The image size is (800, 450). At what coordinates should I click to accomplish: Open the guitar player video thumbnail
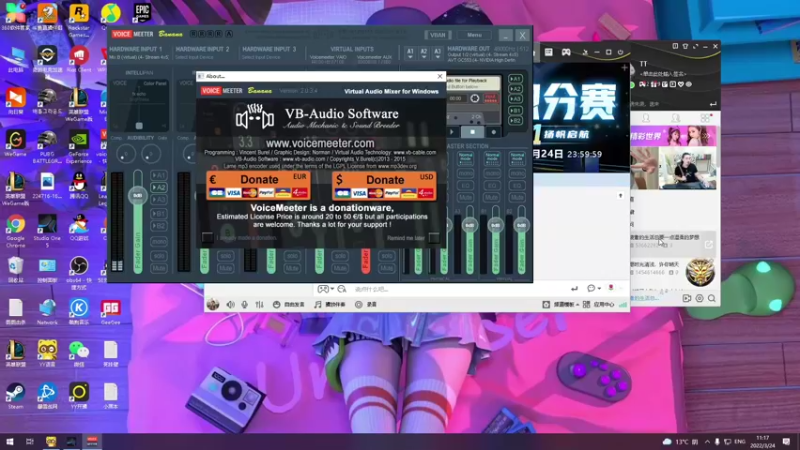[687, 169]
